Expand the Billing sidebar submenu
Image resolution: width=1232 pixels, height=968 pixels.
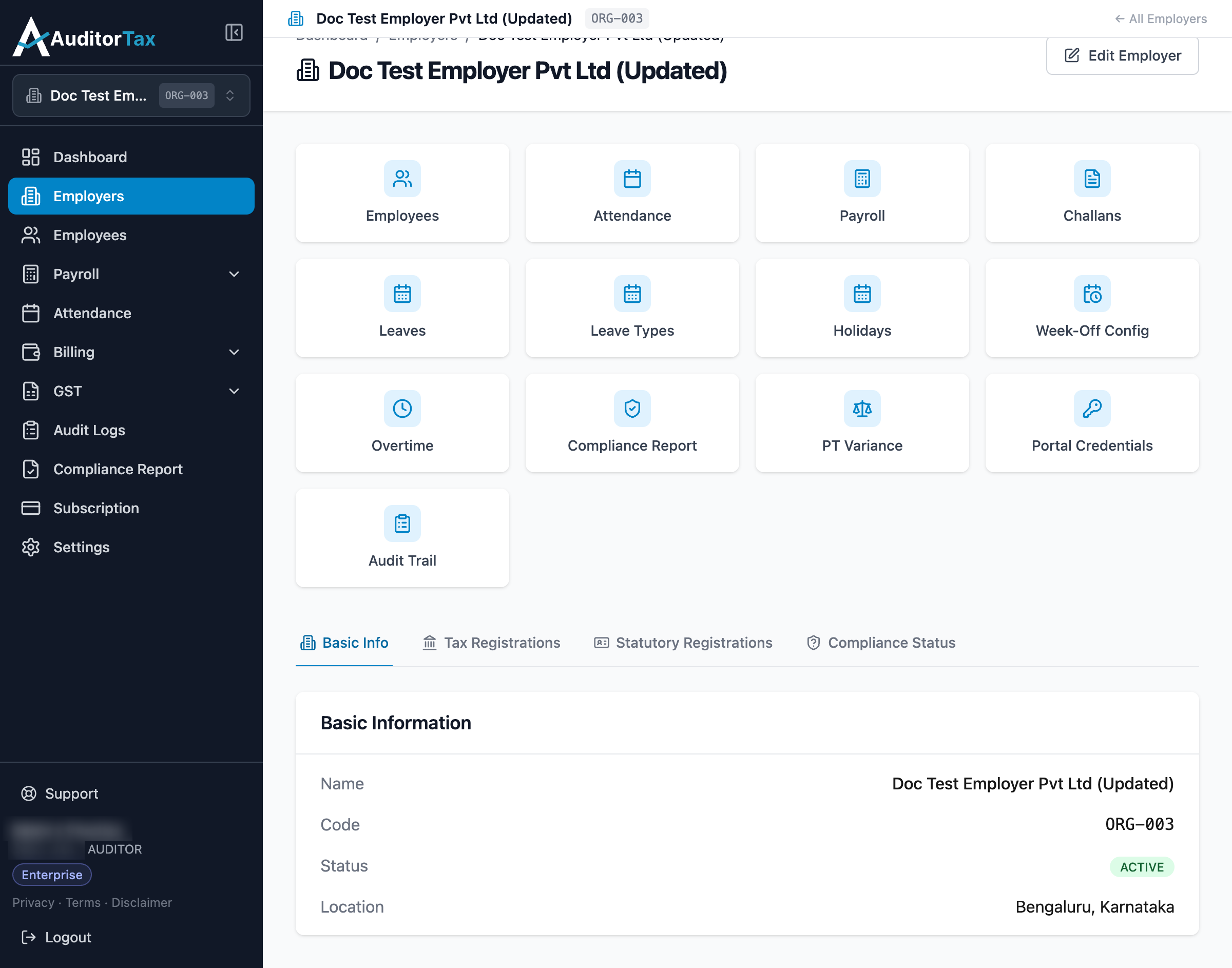click(234, 353)
